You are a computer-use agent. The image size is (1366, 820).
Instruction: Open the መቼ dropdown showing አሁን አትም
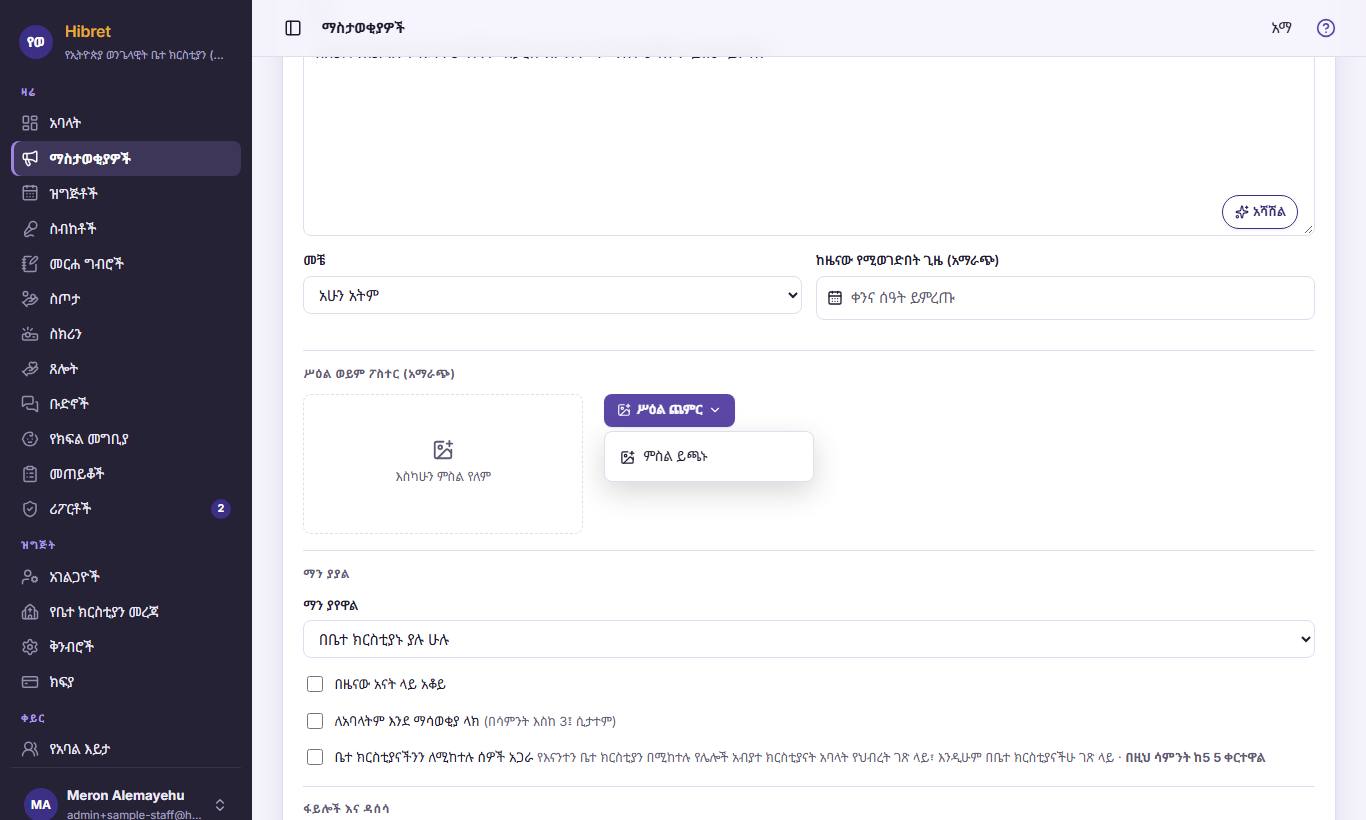click(x=552, y=296)
